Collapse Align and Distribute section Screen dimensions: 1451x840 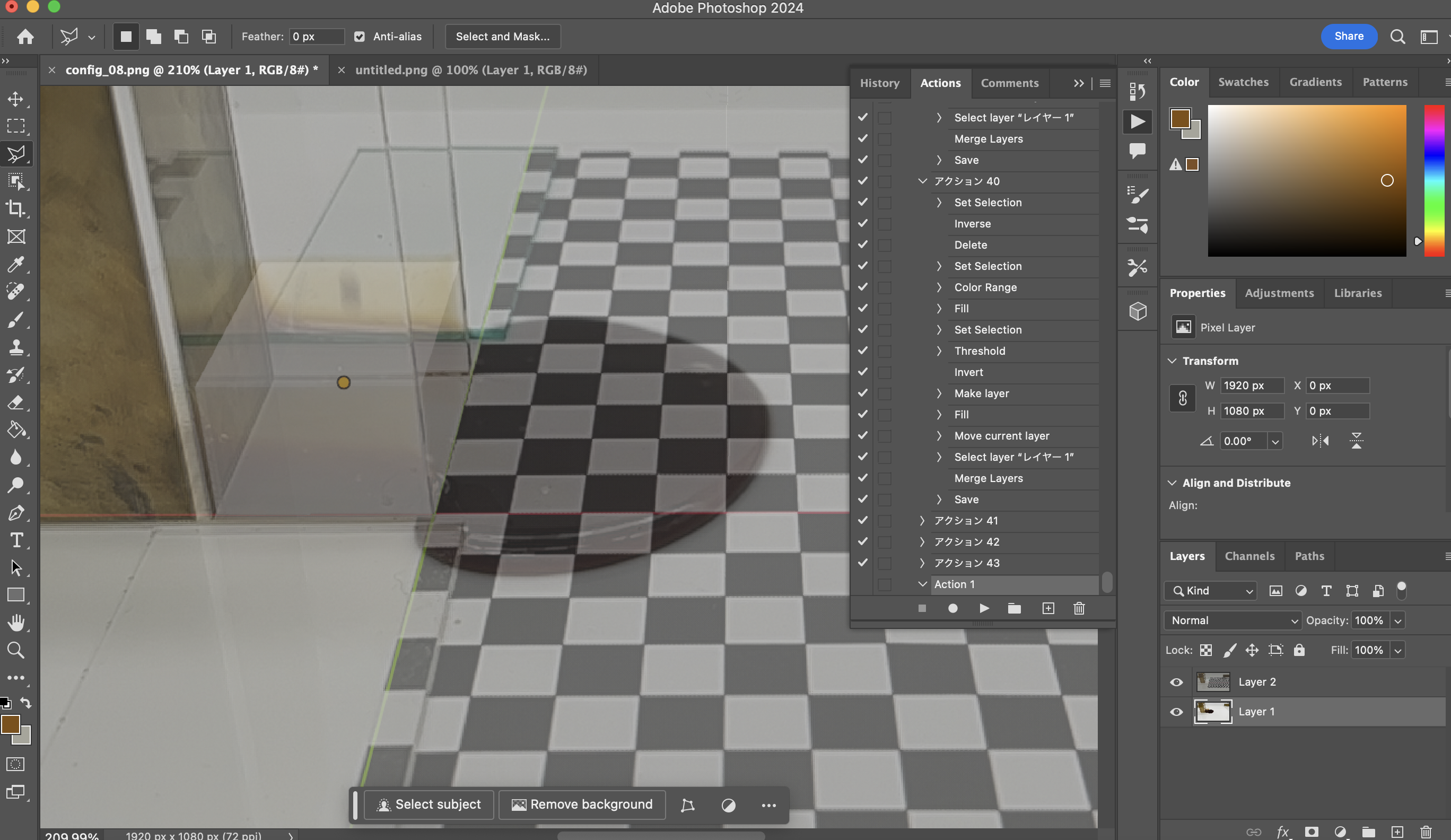(1172, 483)
